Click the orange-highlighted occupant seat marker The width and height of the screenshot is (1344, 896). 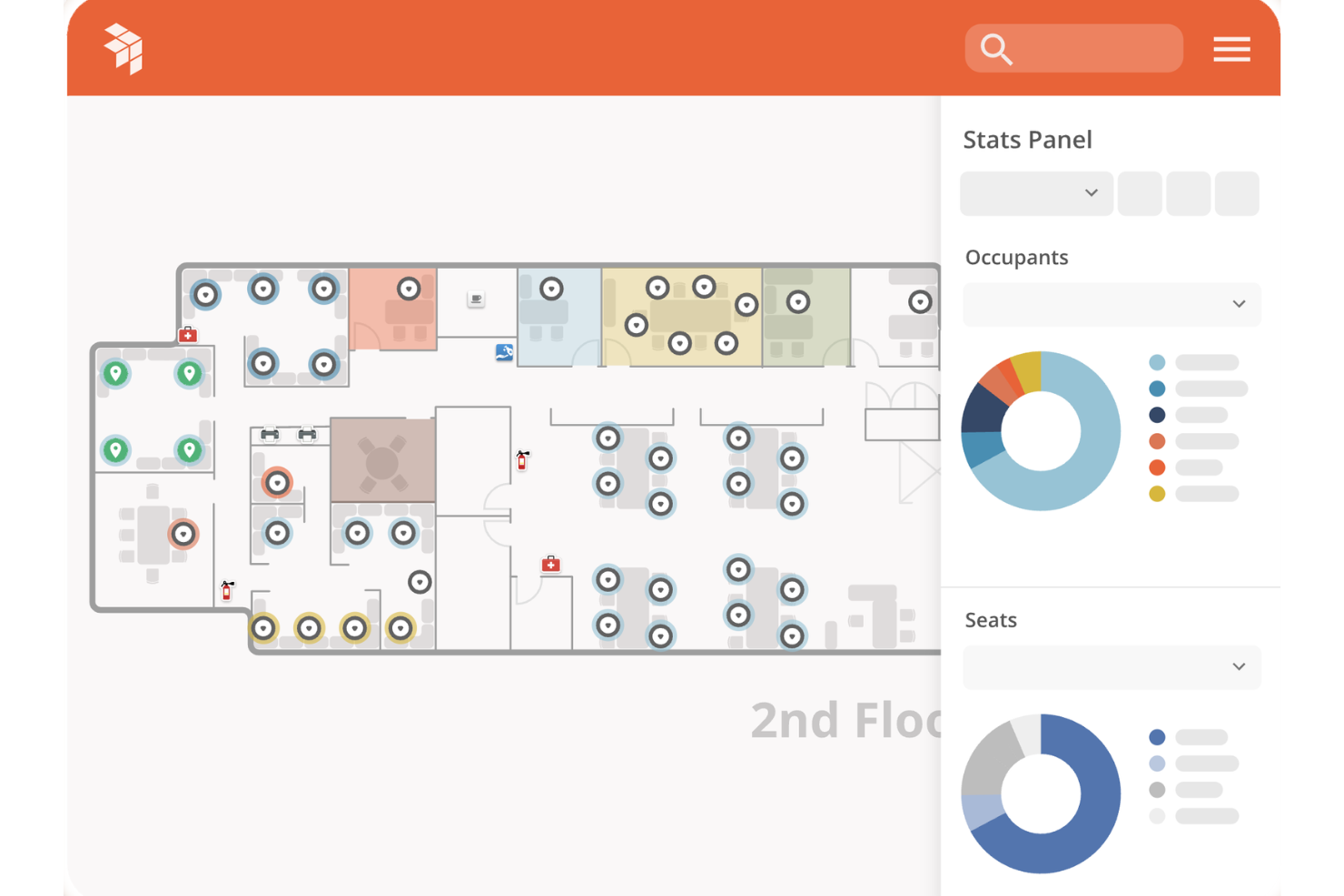[x=277, y=481]
